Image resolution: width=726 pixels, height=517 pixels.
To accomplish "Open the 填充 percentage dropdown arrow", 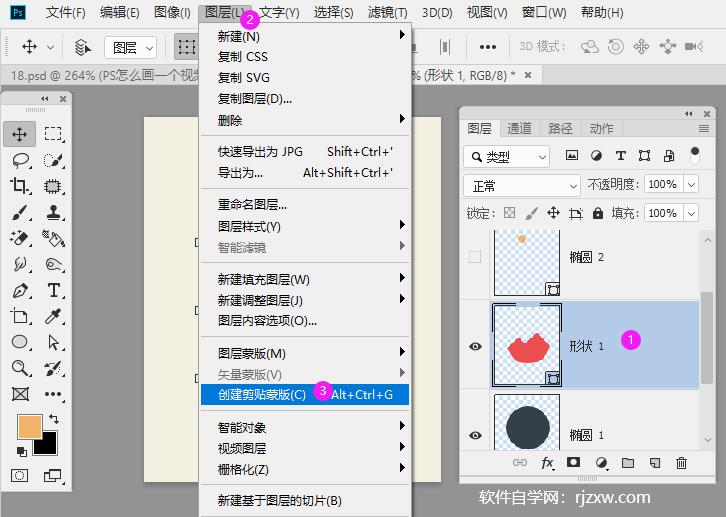I will pos(691,213).
